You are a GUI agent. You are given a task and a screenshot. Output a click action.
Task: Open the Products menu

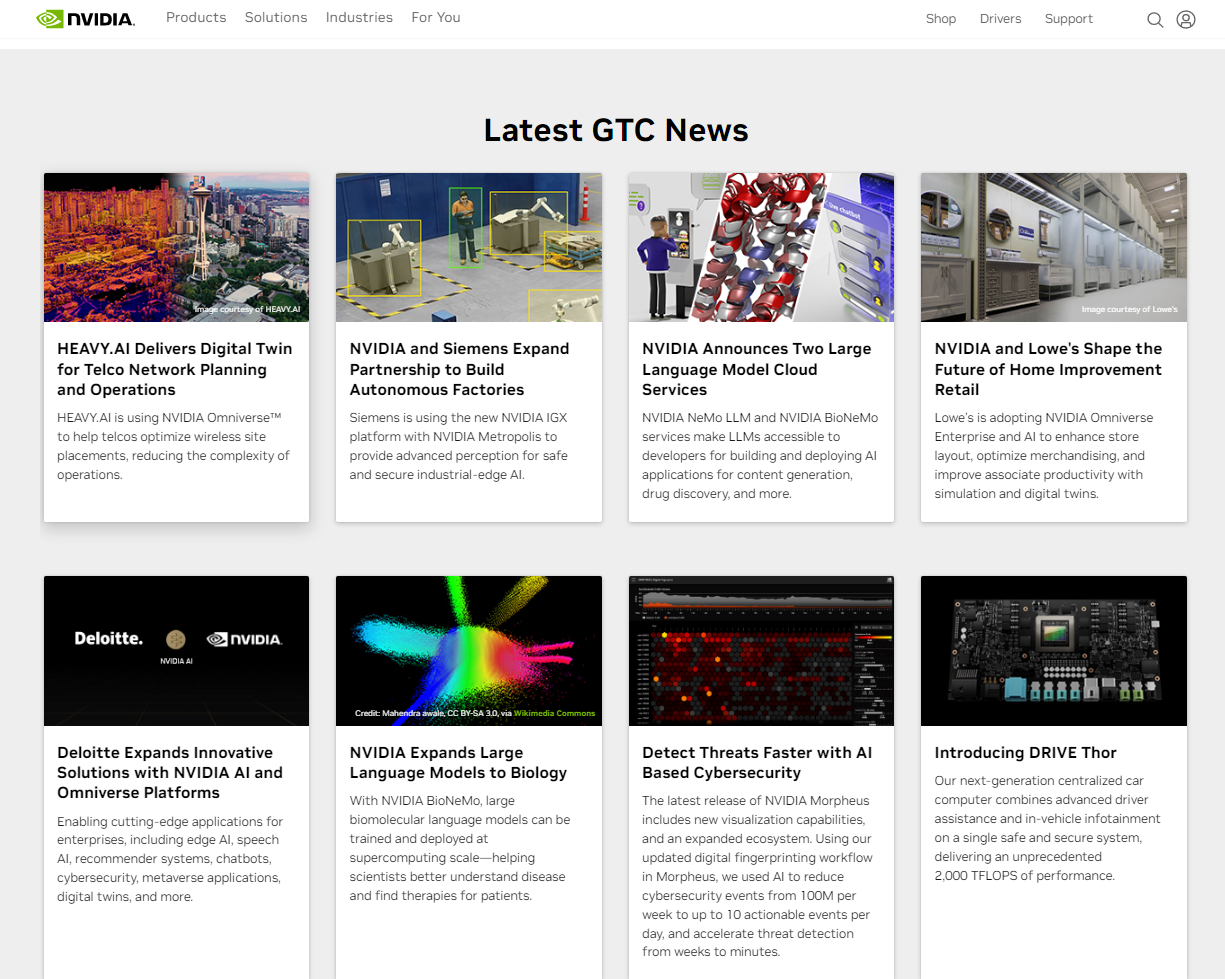click(x=196, y=18)
